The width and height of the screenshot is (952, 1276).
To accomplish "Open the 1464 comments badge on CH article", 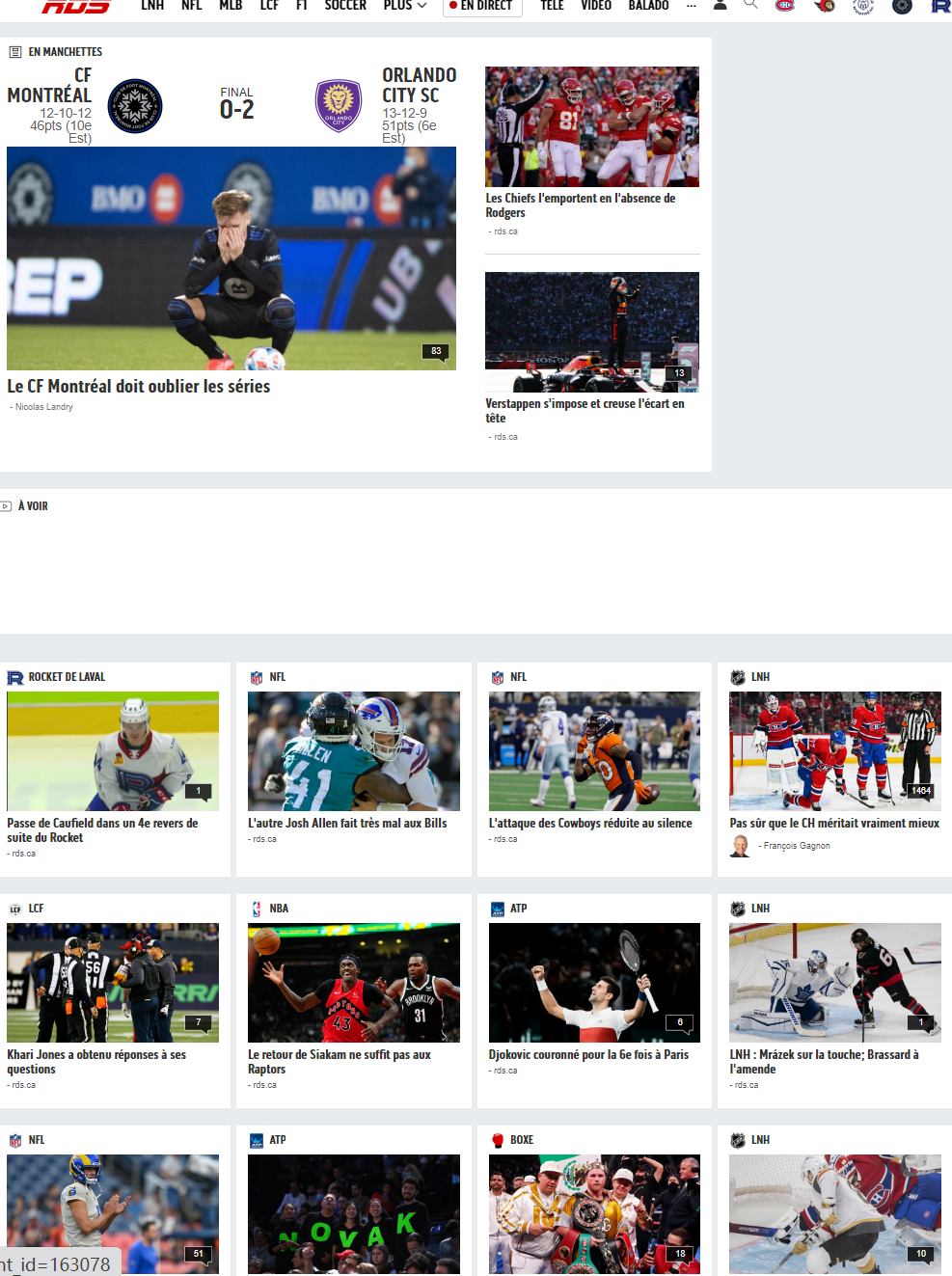I will point(921,791).
